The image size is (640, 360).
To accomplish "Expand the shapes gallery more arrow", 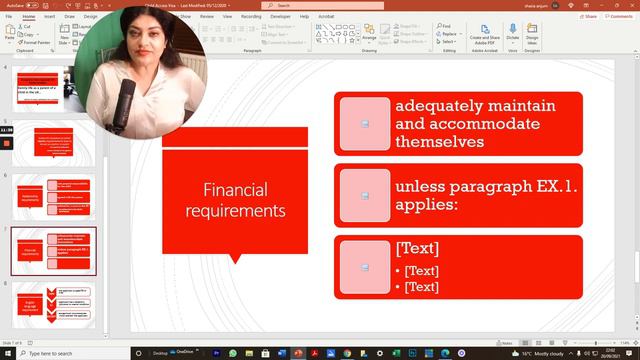I will 358,41.
